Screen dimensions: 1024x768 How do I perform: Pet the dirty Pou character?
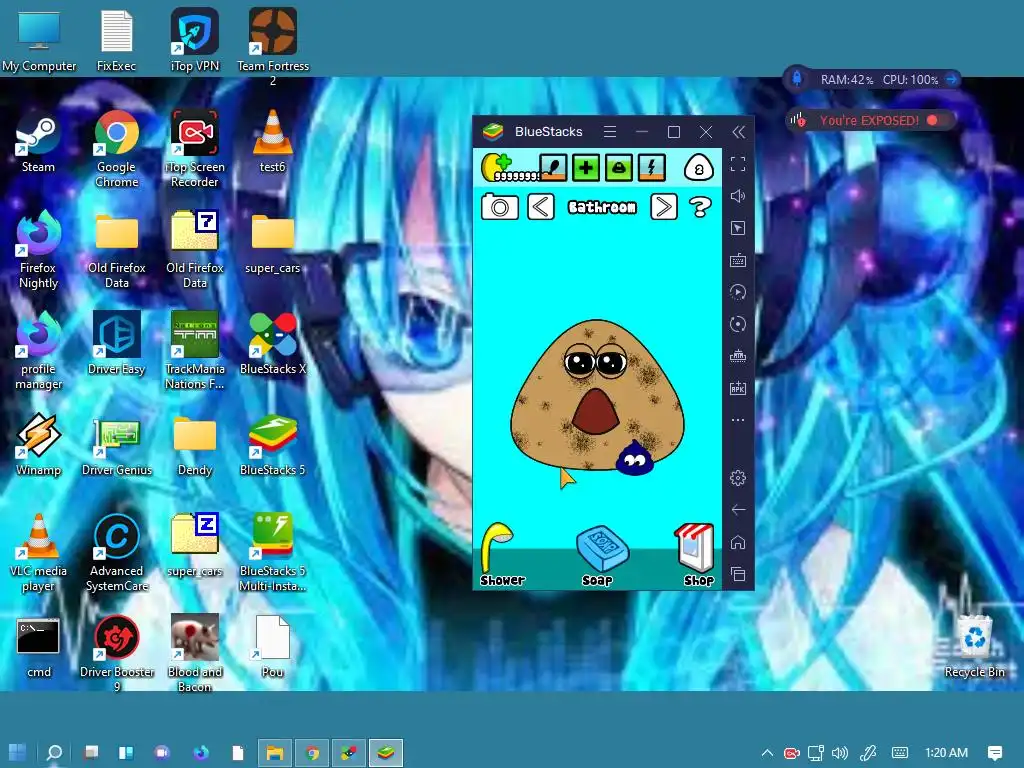click(597, 394)
